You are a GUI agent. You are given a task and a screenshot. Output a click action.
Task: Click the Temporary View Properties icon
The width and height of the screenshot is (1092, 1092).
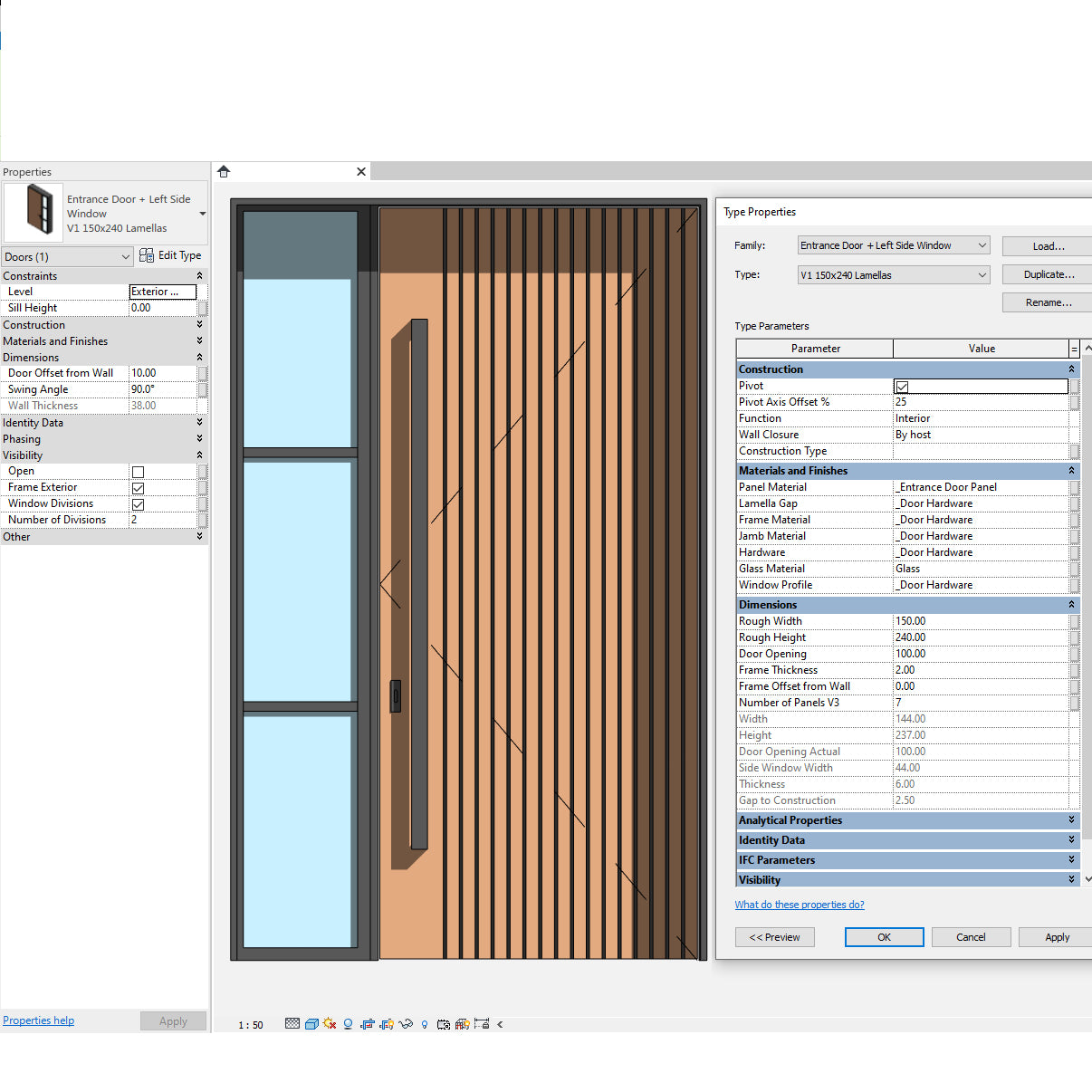[443, 1023]
